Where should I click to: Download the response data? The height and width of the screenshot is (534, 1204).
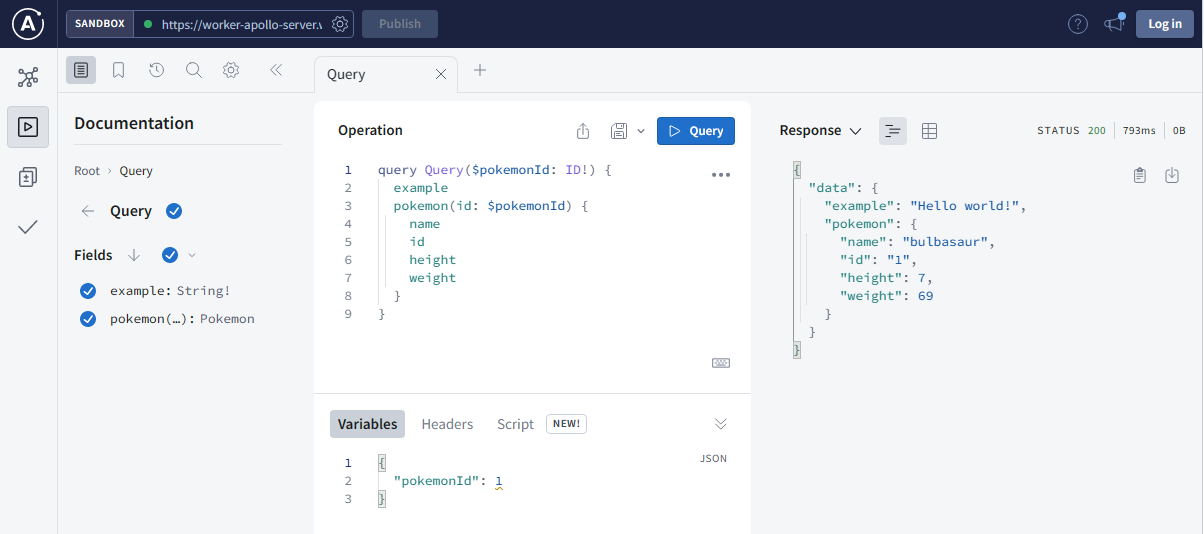(x=1172, y=176)
